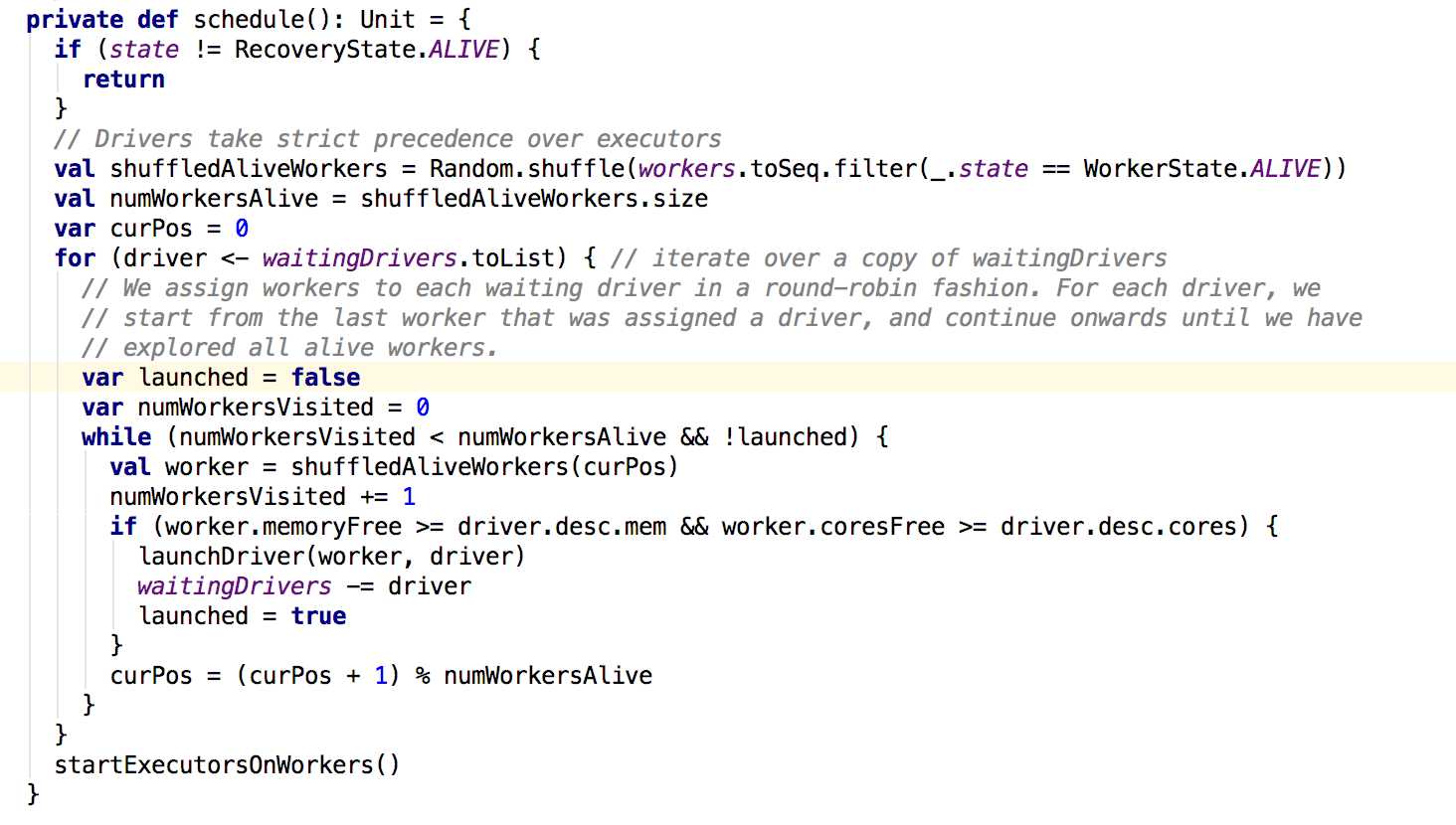Click comment line starting "start from the last worker"
This screenshot has width=1456, height=825.
(722, 318)
